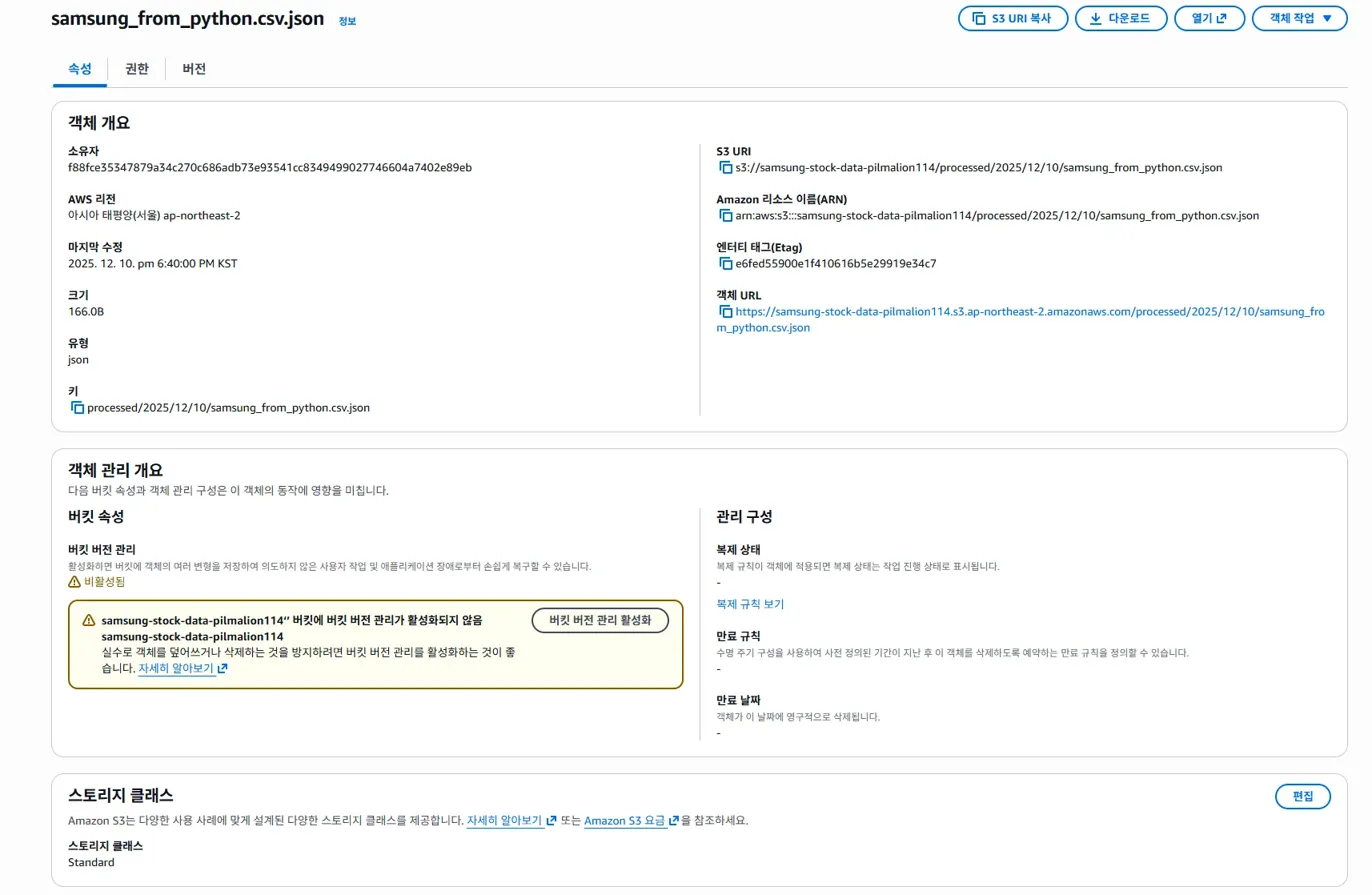Open the object using the 열기 button
Image resolution: width=1372 pixels, height=895 pixels.
pos(1210,18)
